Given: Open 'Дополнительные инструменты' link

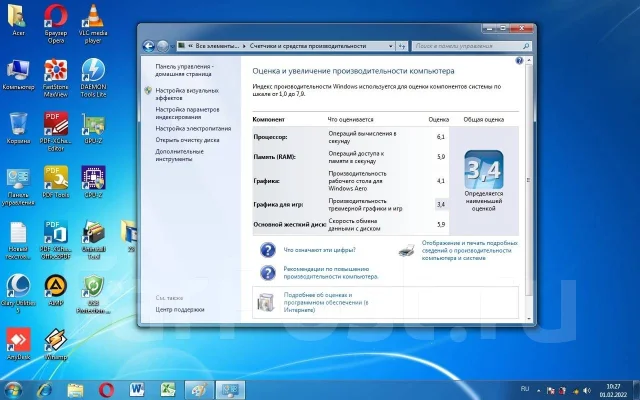Looking at the screenshot, I should 179,155.
